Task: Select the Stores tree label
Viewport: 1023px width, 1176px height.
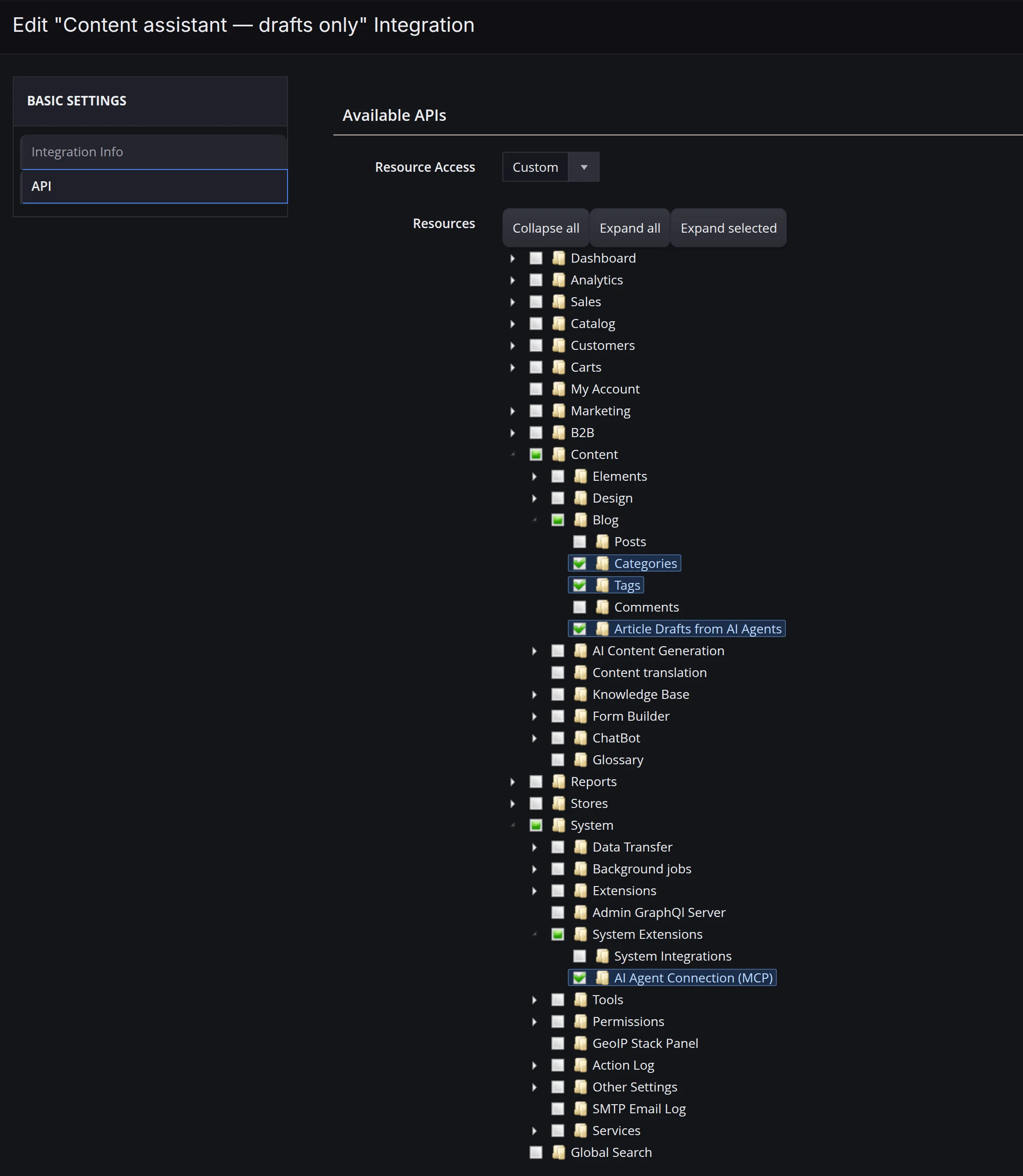Action: (x=589, y=803)
